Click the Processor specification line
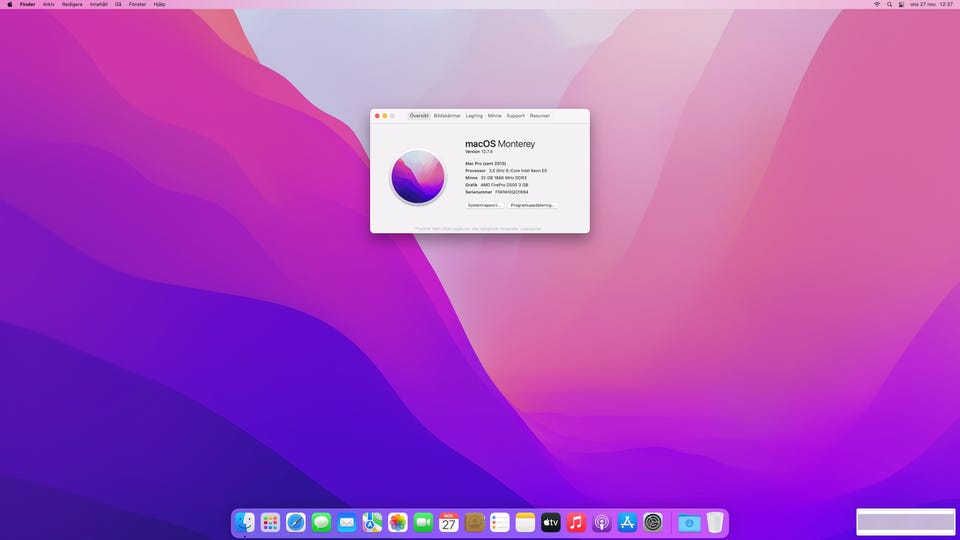The height and width of the screenshot is (540, 960). coord(506,171)
